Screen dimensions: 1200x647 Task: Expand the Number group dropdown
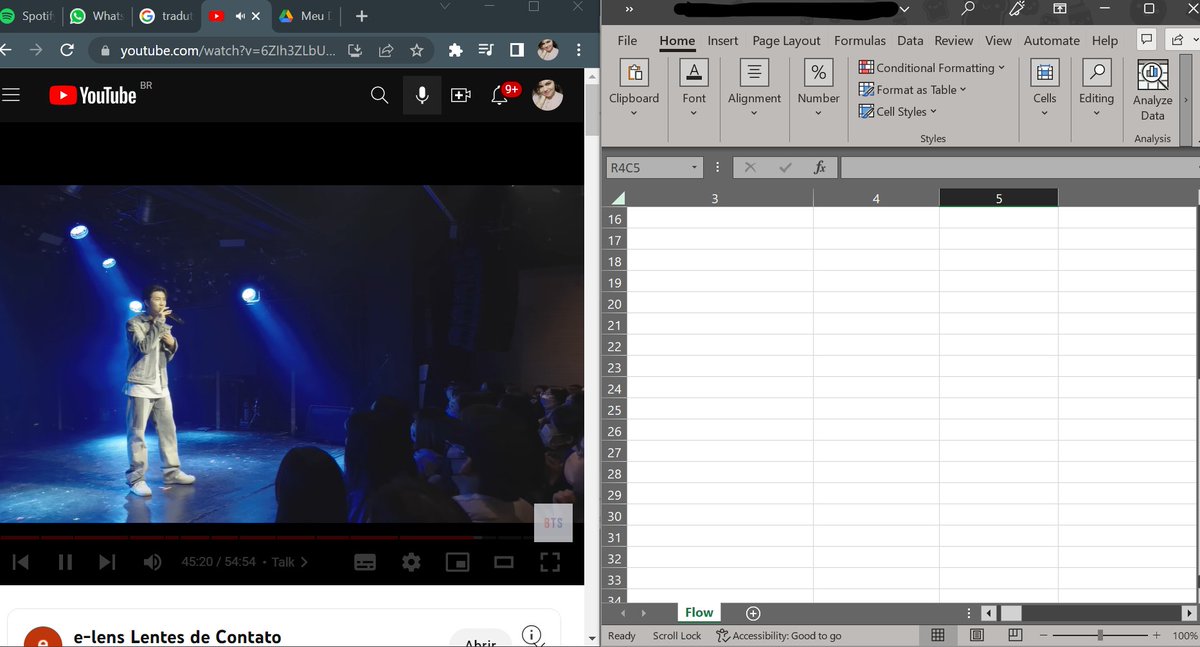pos(818,113)
